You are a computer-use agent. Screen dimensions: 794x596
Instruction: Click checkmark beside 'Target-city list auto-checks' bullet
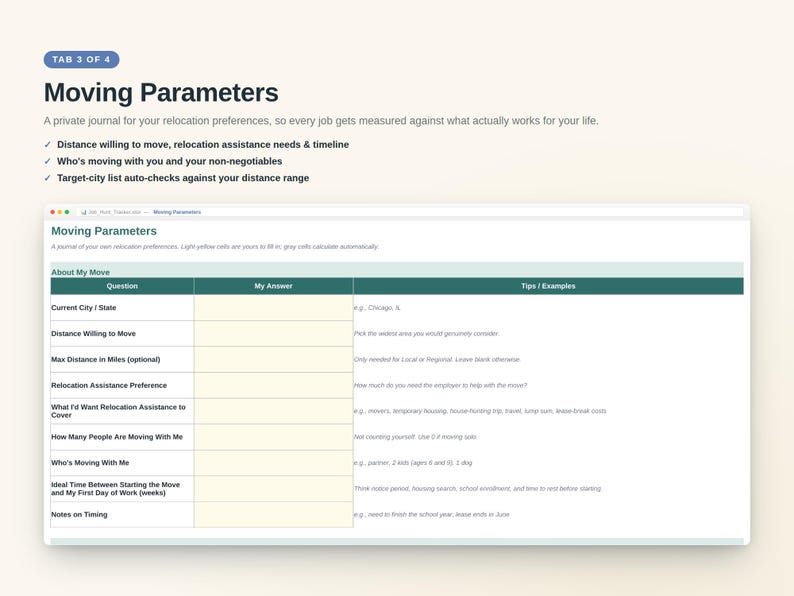pyautogui.click(x=48, y=178)
